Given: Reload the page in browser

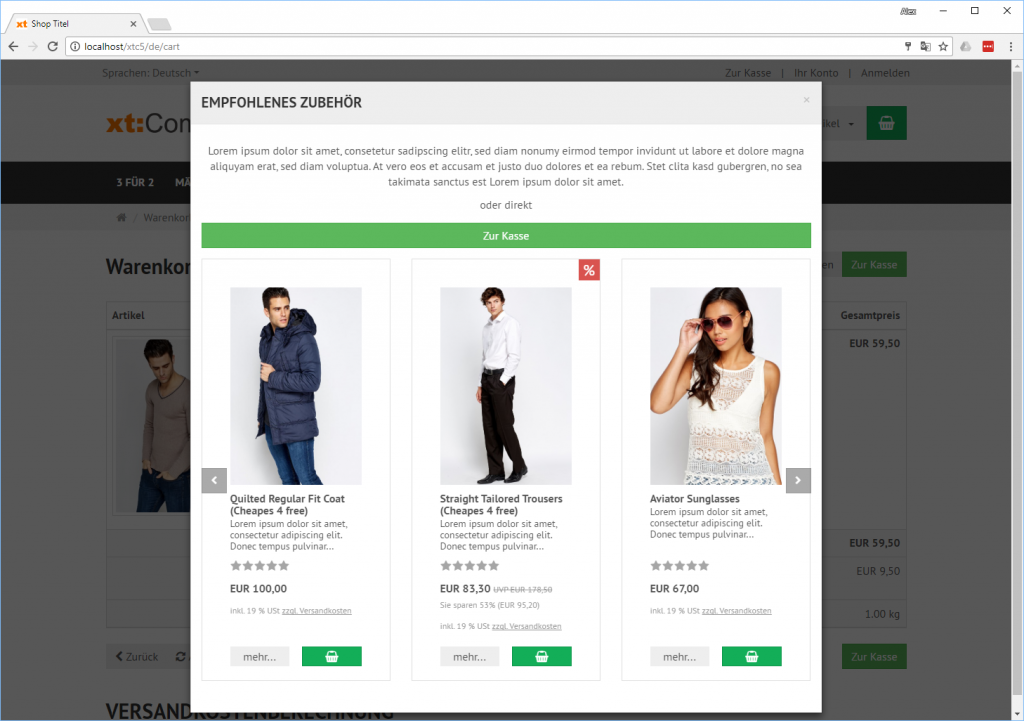Looking at the screenshot, I should pos(53,46).
